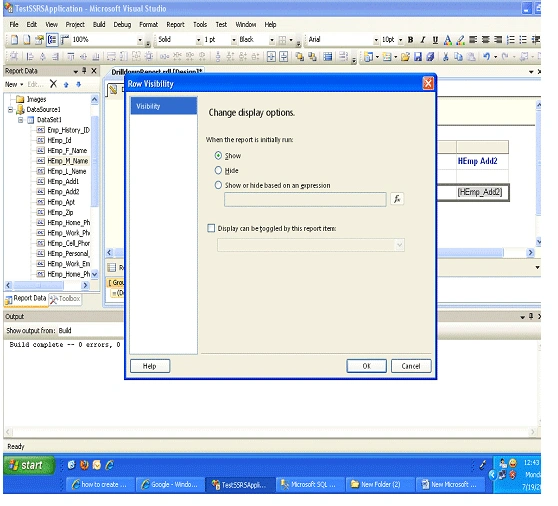Screen dimensions: 558x506
Task: Open the File menu
Action: (x=14, y=25)
